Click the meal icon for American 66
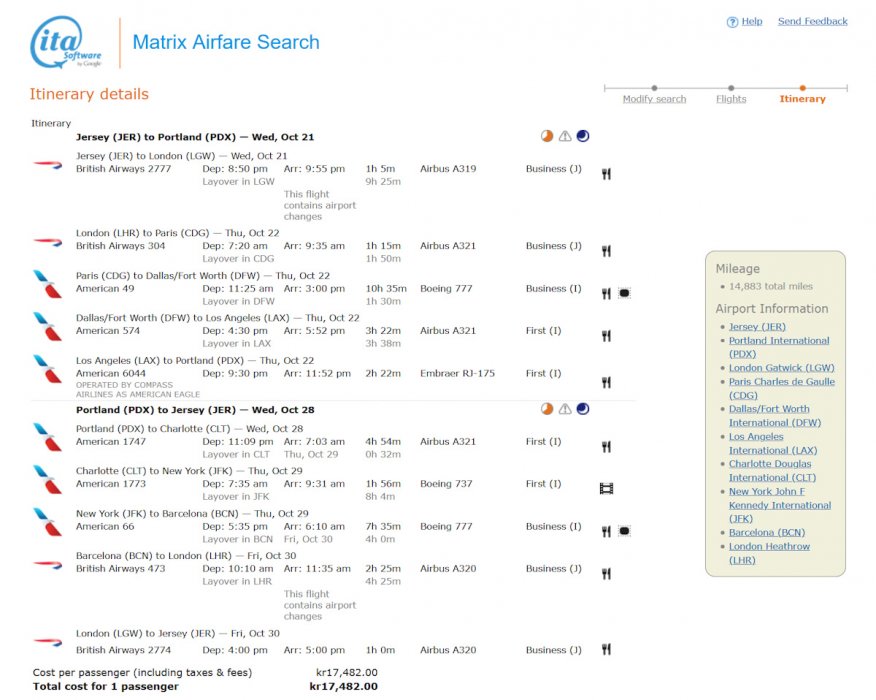This screenshot has width=876, height=700. click(606, 532)
